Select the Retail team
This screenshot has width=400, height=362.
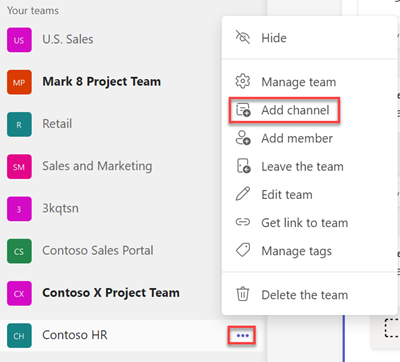click(x=57, y=124)
